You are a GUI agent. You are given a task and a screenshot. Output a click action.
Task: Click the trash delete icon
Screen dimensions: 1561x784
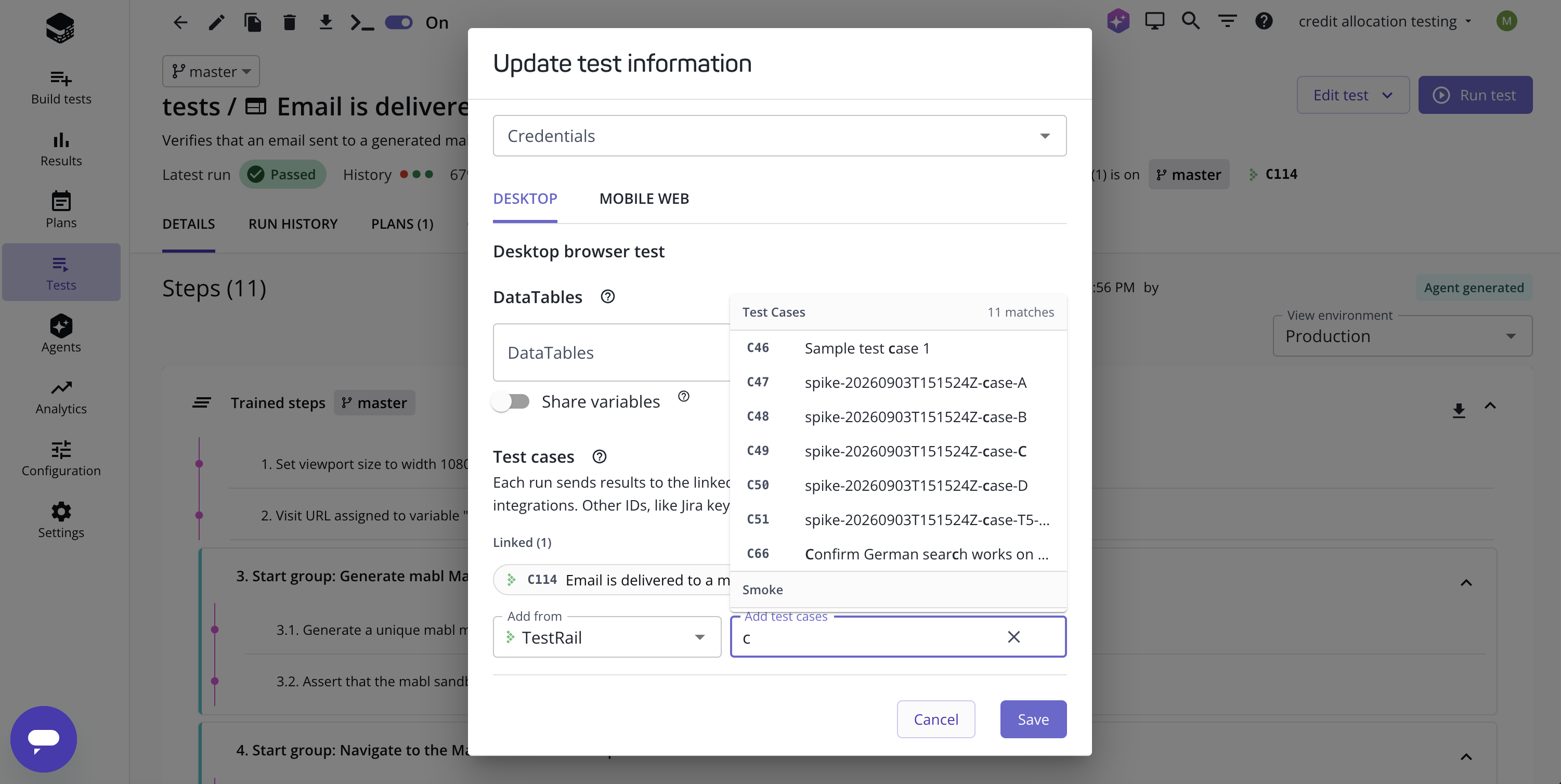(x=290, y=22)
